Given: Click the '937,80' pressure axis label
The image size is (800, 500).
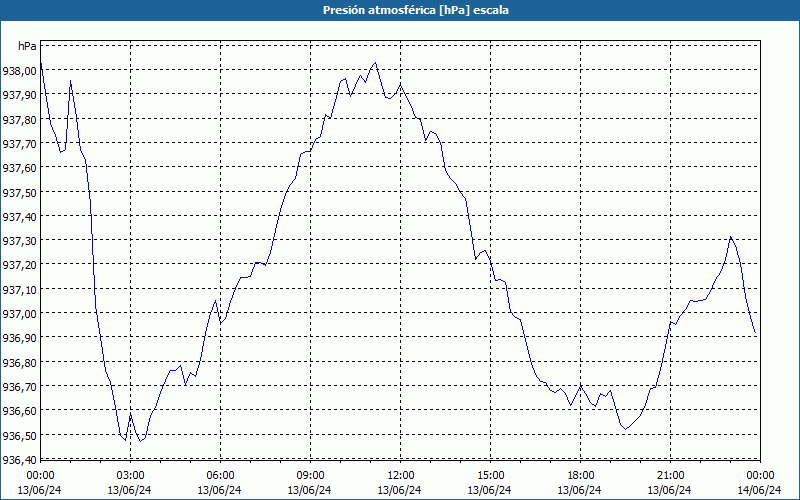Looking at the screenshot, I should 19,119.
